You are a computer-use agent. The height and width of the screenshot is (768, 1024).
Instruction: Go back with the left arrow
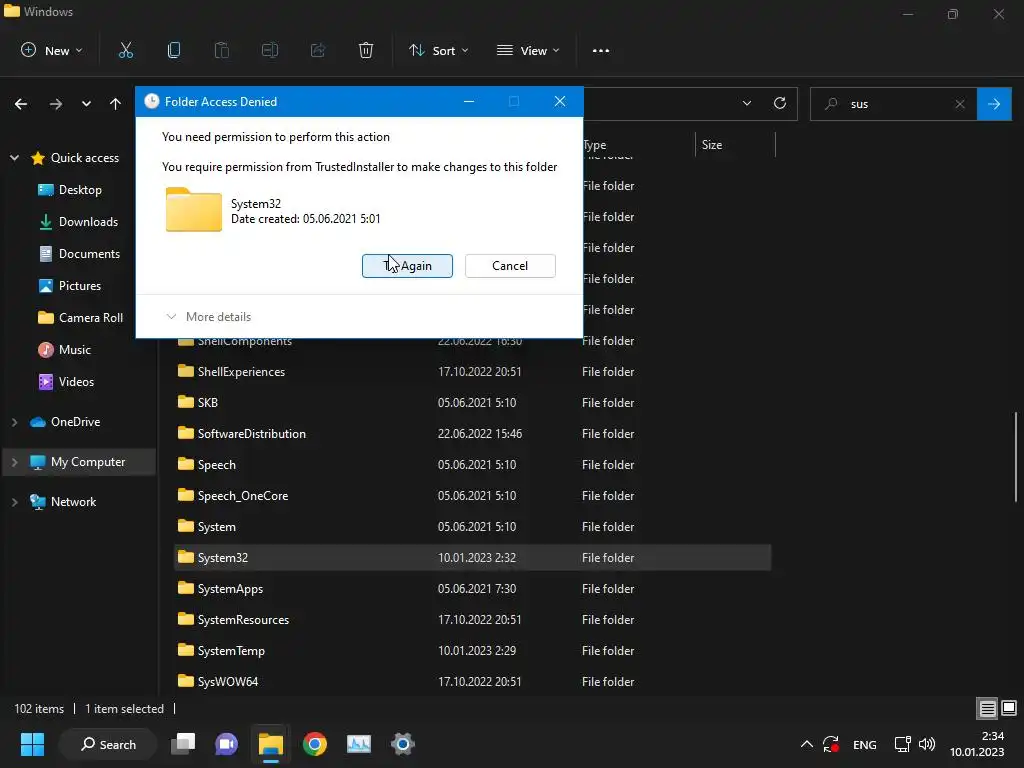21,104
